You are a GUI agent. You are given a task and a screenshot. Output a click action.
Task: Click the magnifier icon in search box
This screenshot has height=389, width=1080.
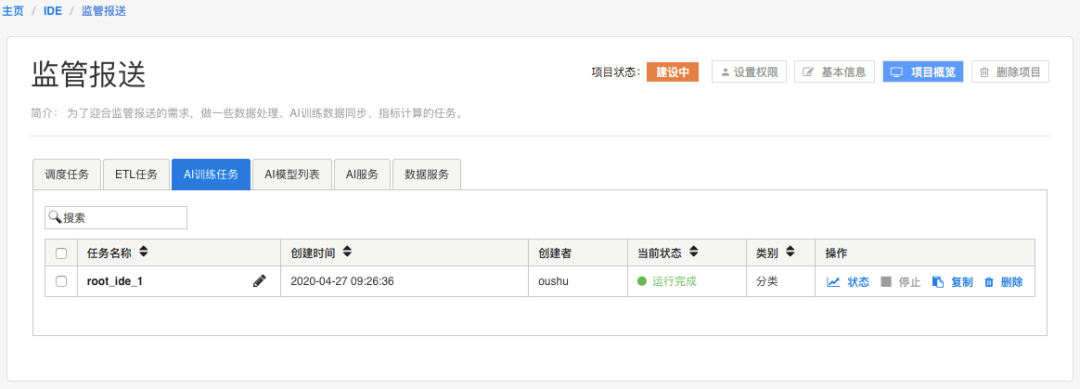pos(55,217)
